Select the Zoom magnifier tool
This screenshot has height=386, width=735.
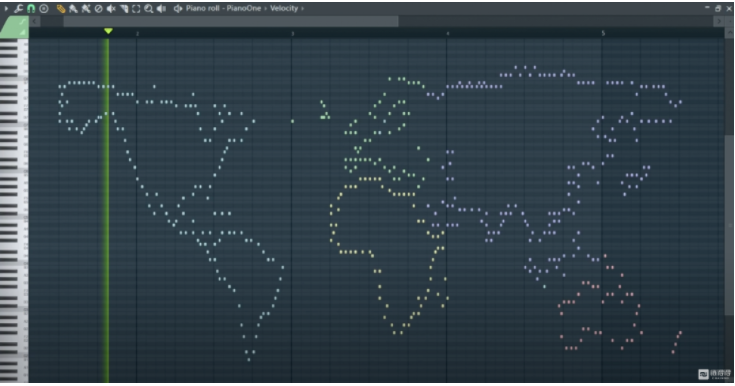click(x=149, y=8)
